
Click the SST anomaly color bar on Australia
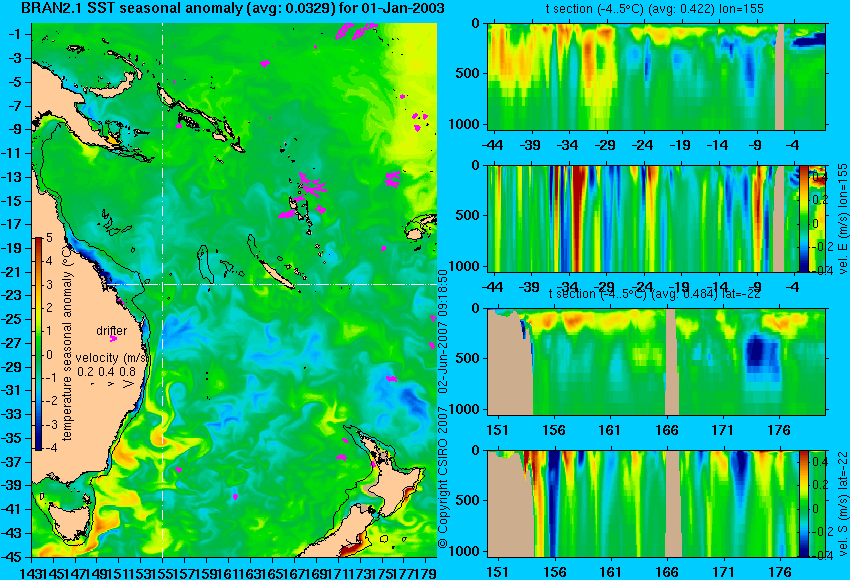38,344
